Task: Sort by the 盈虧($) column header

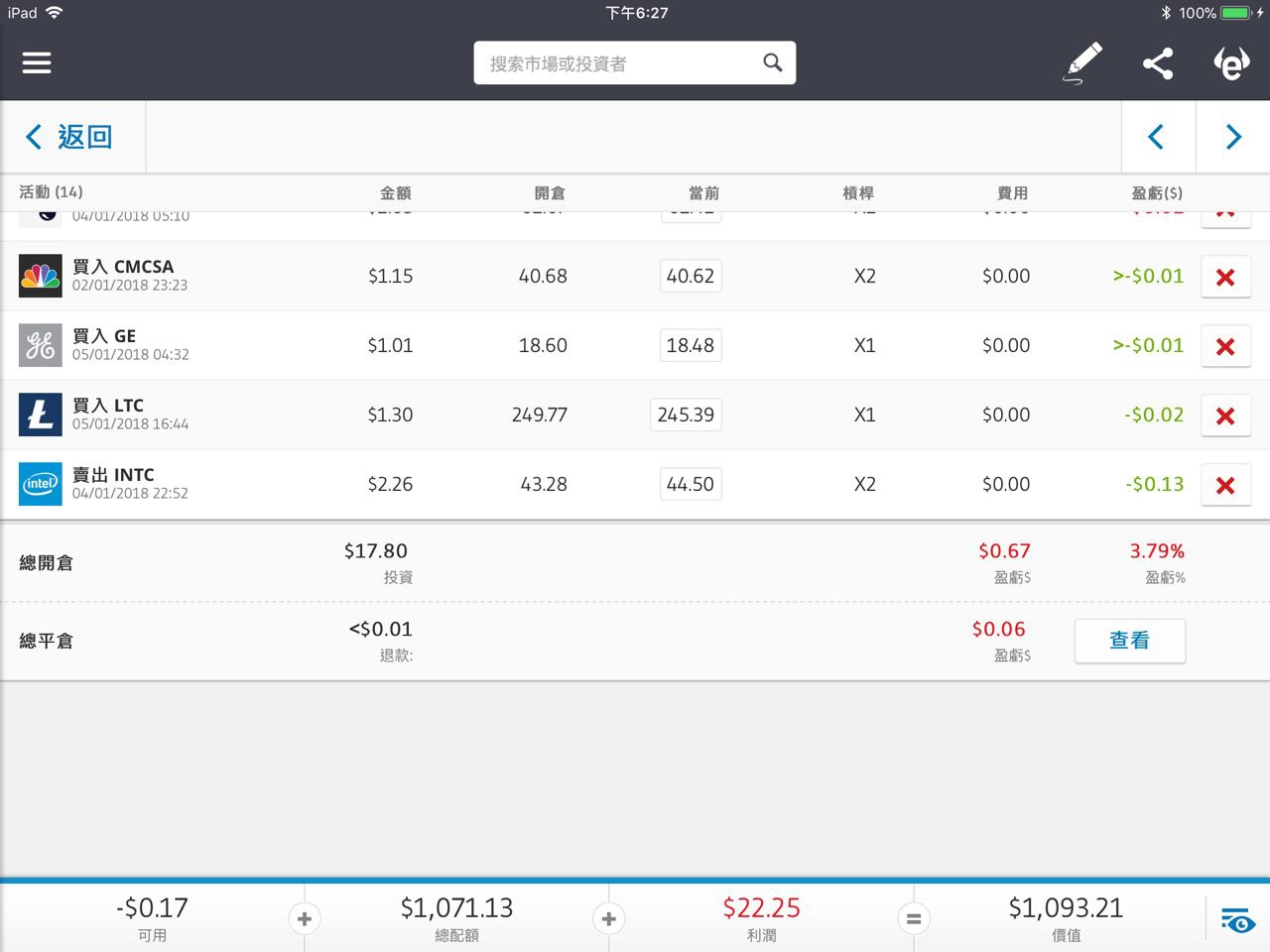Action: pyautogui.click(x=1157, y=192)
